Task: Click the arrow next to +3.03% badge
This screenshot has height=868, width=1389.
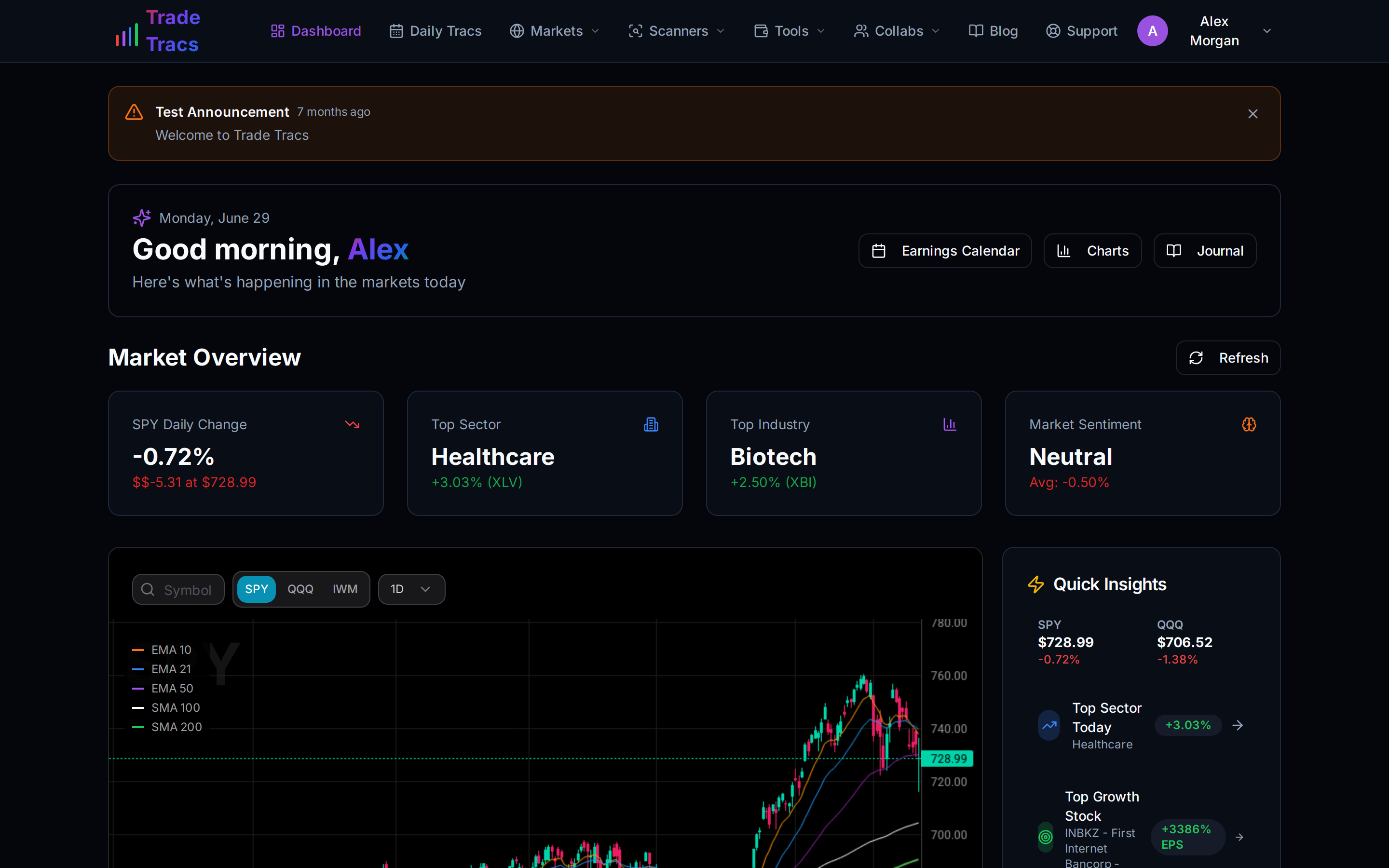Action: (x=1238, y=726)
